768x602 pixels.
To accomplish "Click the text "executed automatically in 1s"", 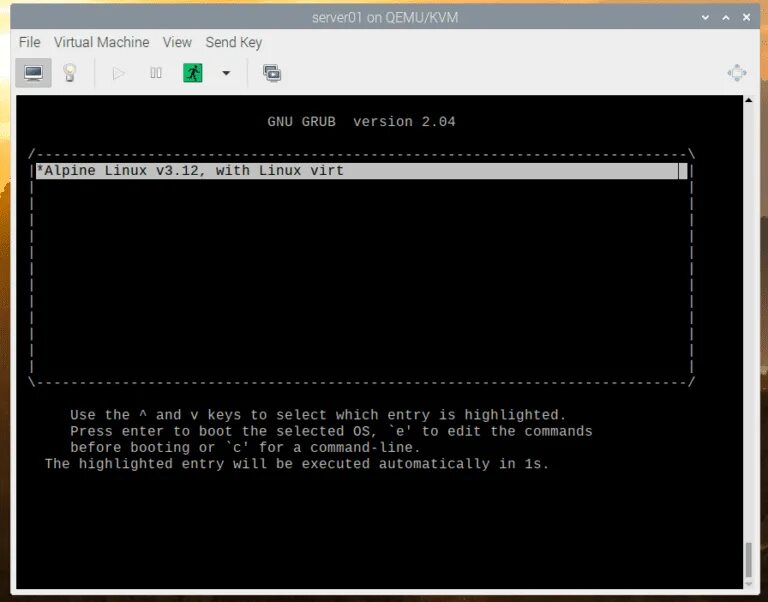I will (424, 464).
